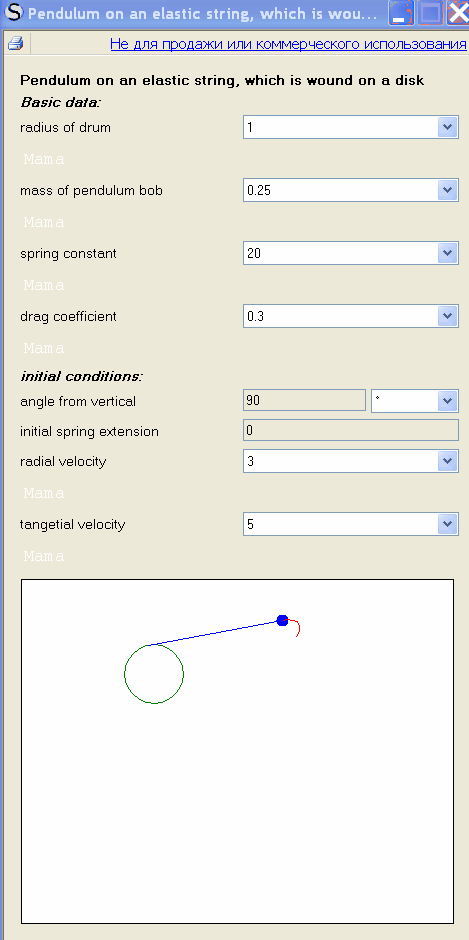Click the blue pendulum bob in plot
469x940 pixels.
tap(282, 620)
